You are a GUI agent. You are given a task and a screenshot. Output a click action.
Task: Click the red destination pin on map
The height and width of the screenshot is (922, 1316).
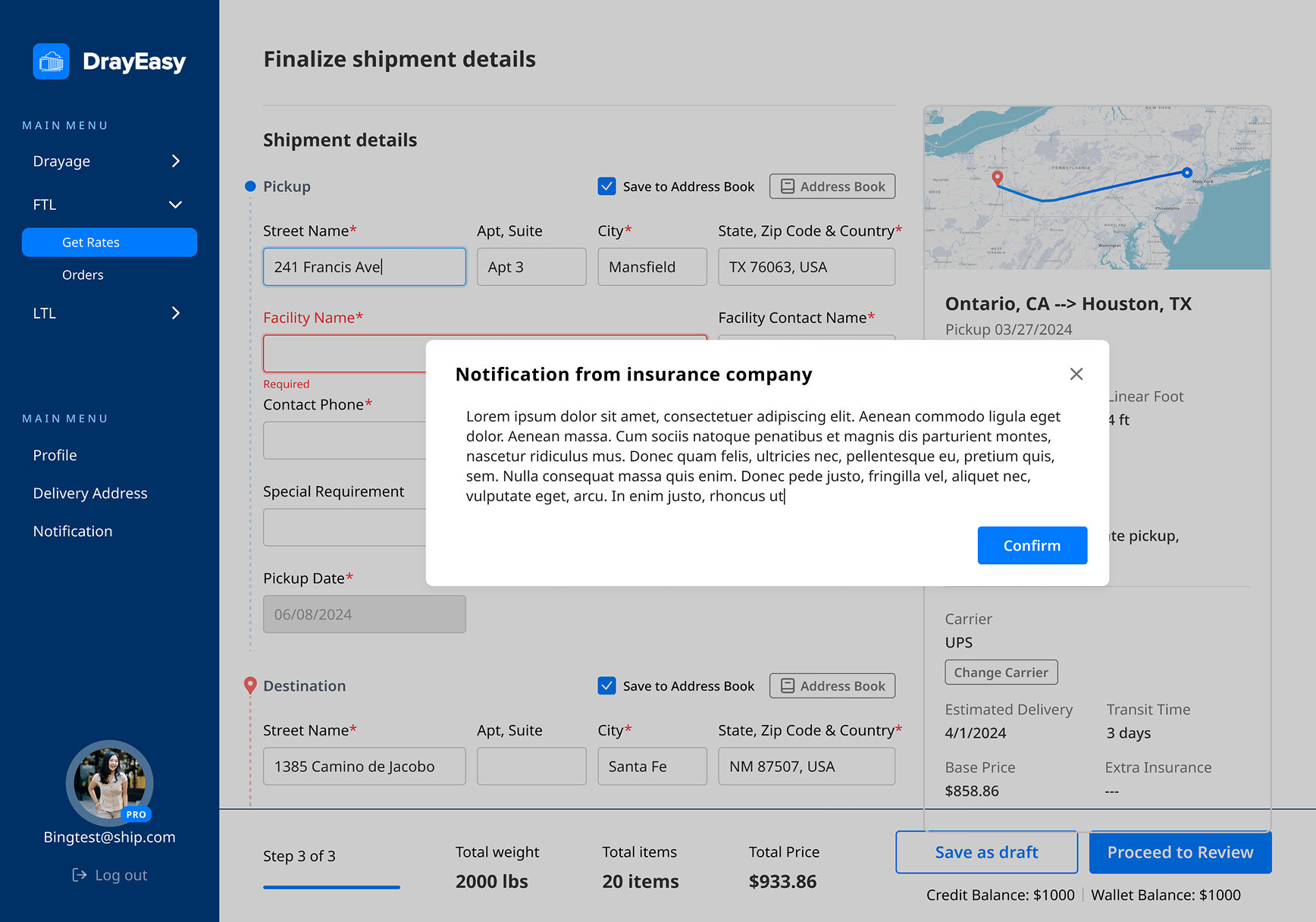coord(998,178)
